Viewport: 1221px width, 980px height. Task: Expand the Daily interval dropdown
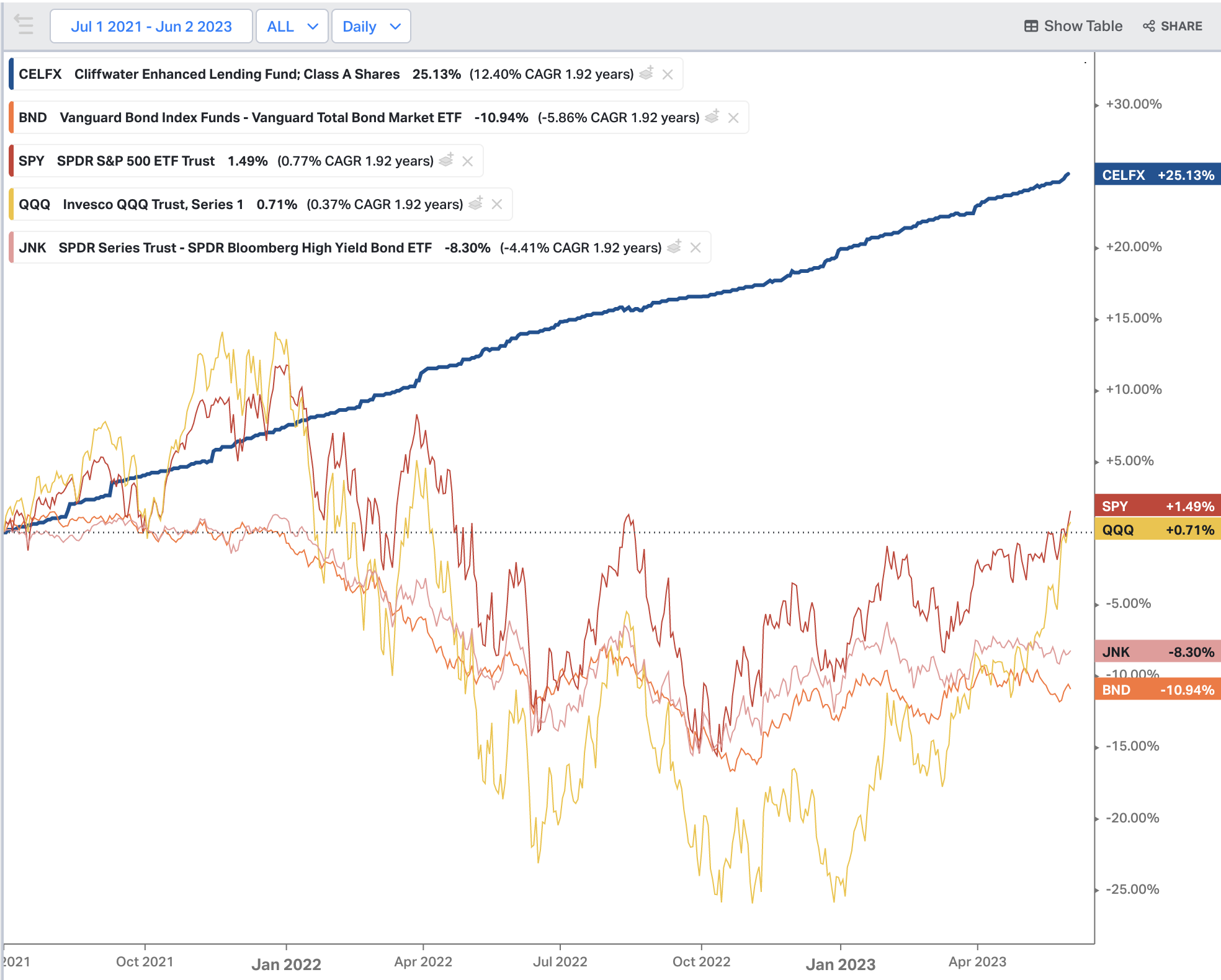(x=371, y=26)
